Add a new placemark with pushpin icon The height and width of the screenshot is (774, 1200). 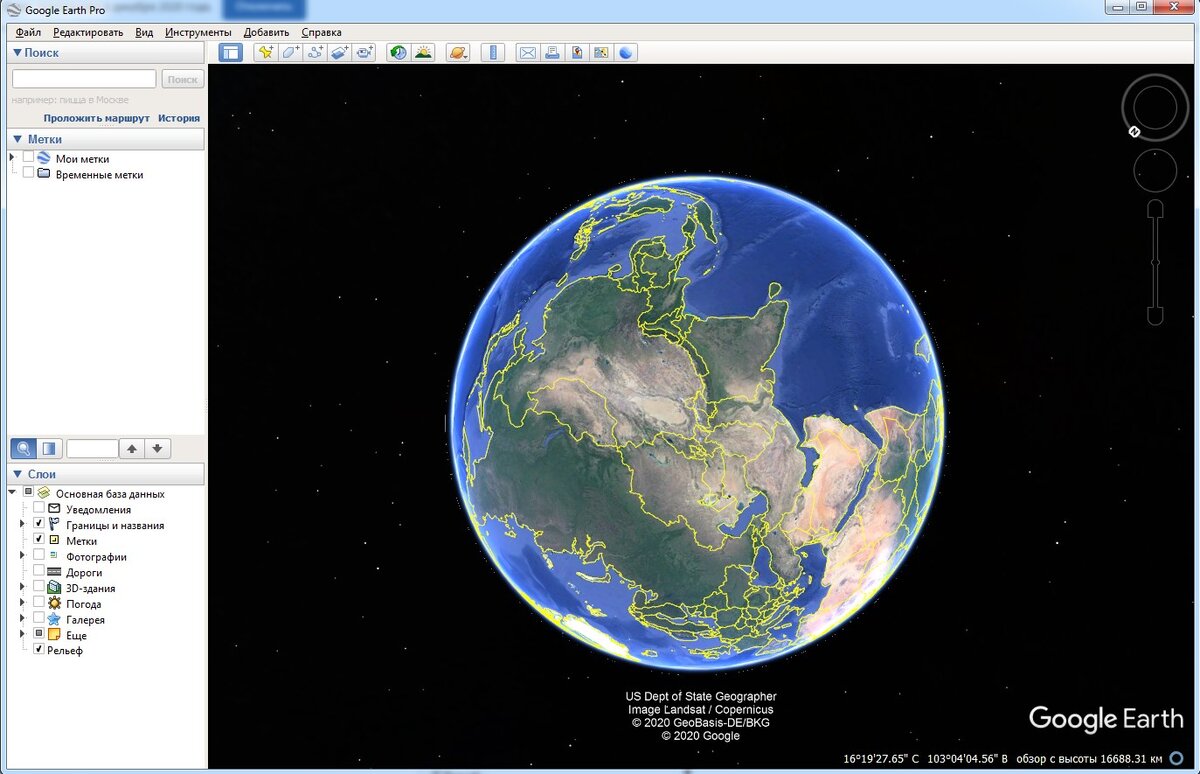click(x=266, y=52)
